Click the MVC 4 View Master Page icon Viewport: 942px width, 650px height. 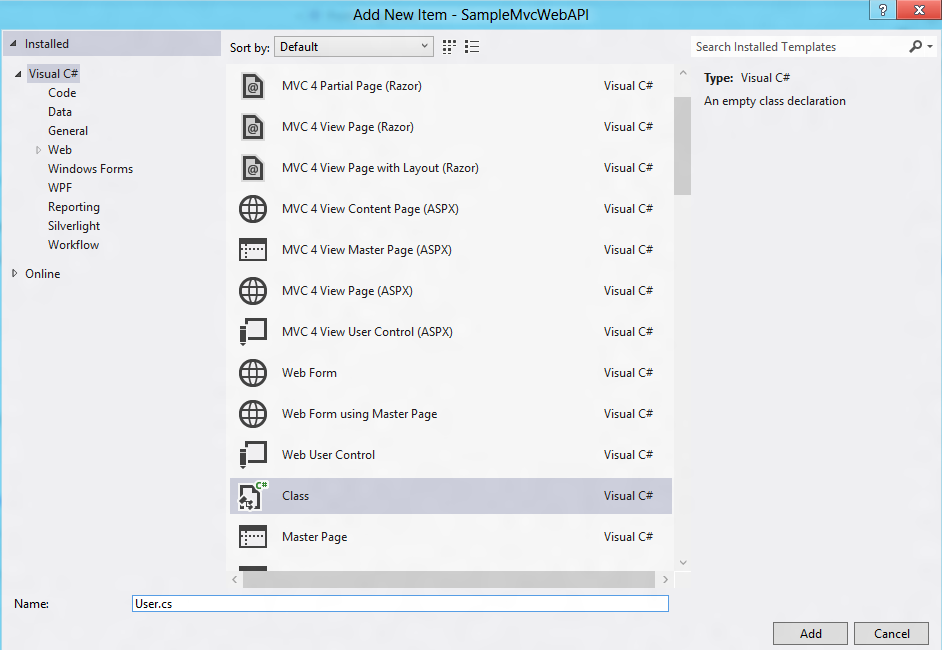pyautogui.click(x=253, y=250)
